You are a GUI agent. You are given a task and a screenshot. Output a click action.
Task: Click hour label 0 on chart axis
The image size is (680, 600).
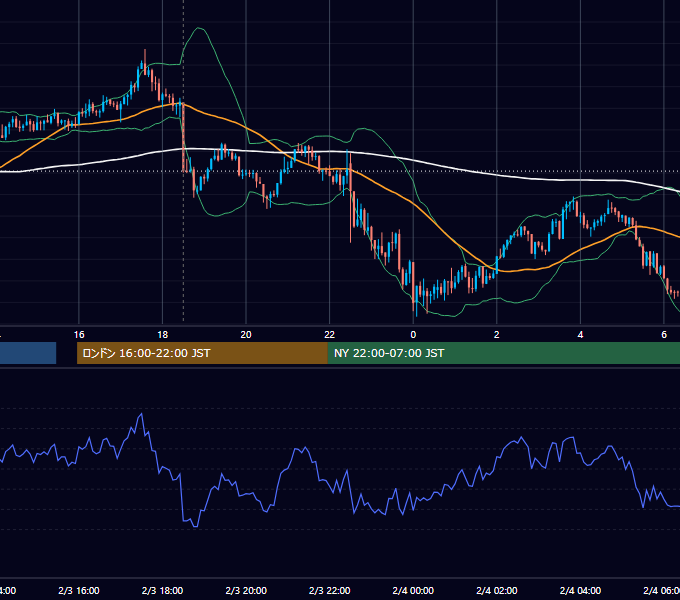(413, 335)
